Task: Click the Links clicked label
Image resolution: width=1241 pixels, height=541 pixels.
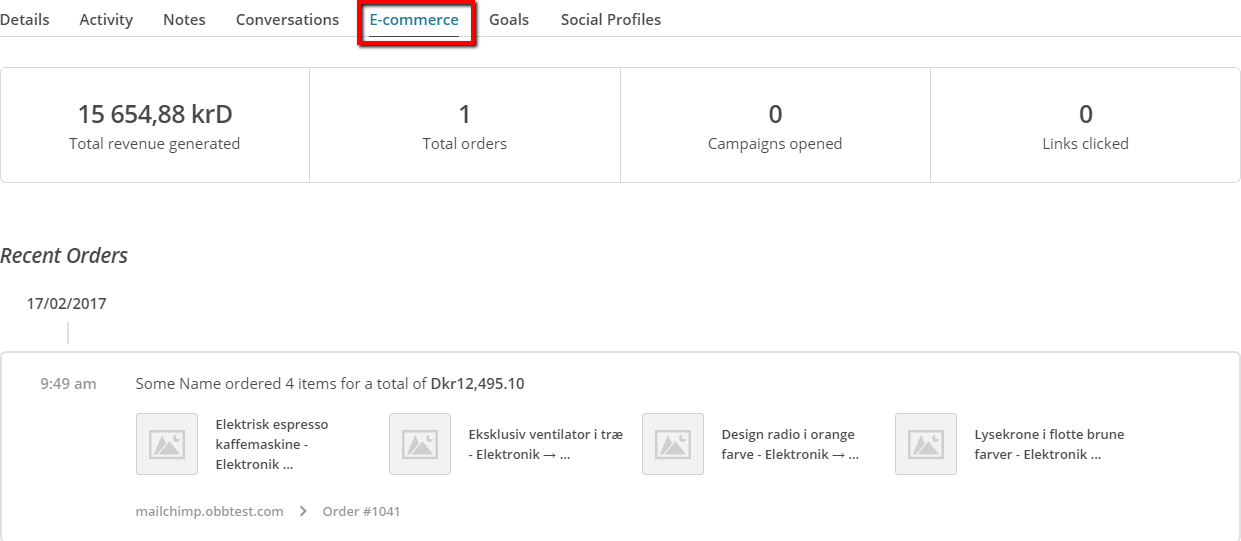Action: pos(1085,144)
